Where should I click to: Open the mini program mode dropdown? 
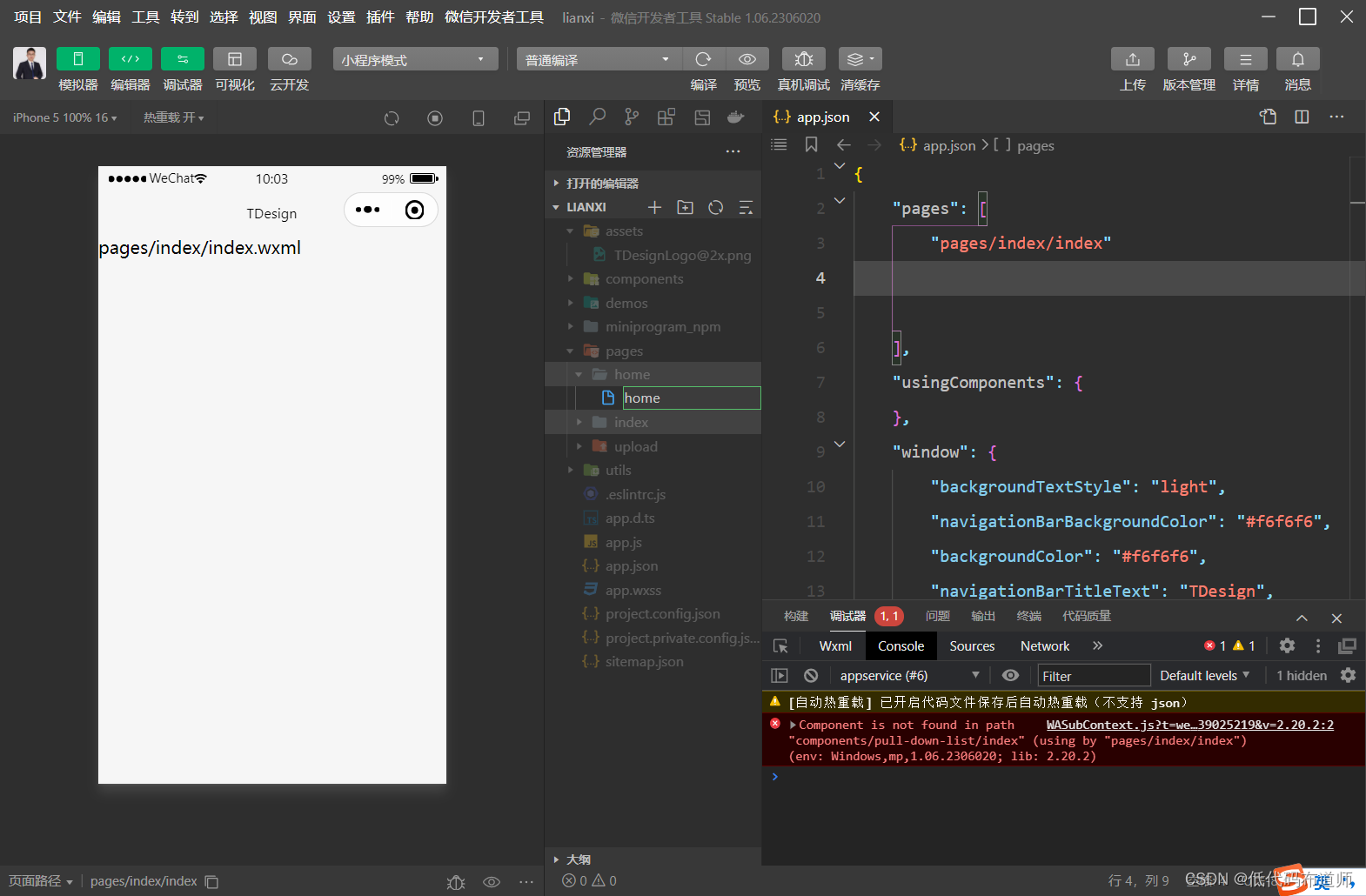click(x=415, y=59)
